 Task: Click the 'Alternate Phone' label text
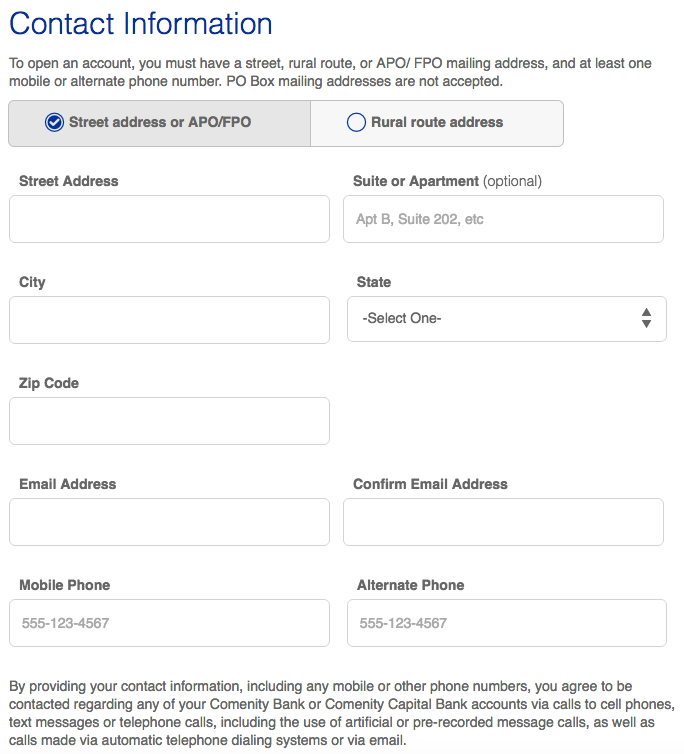pyautogui.click(x=410, y=585)
